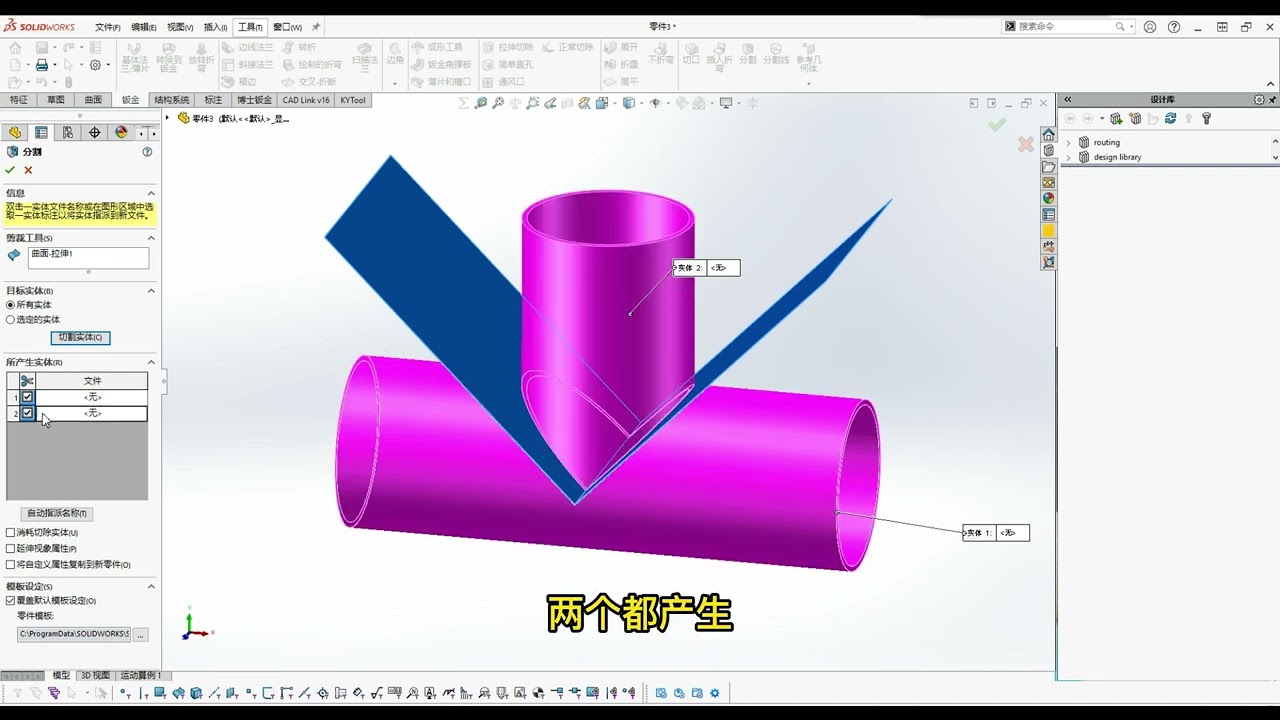Click the part template path field
This screenshot has height=720, width=1280.
[x=74, y=634]
